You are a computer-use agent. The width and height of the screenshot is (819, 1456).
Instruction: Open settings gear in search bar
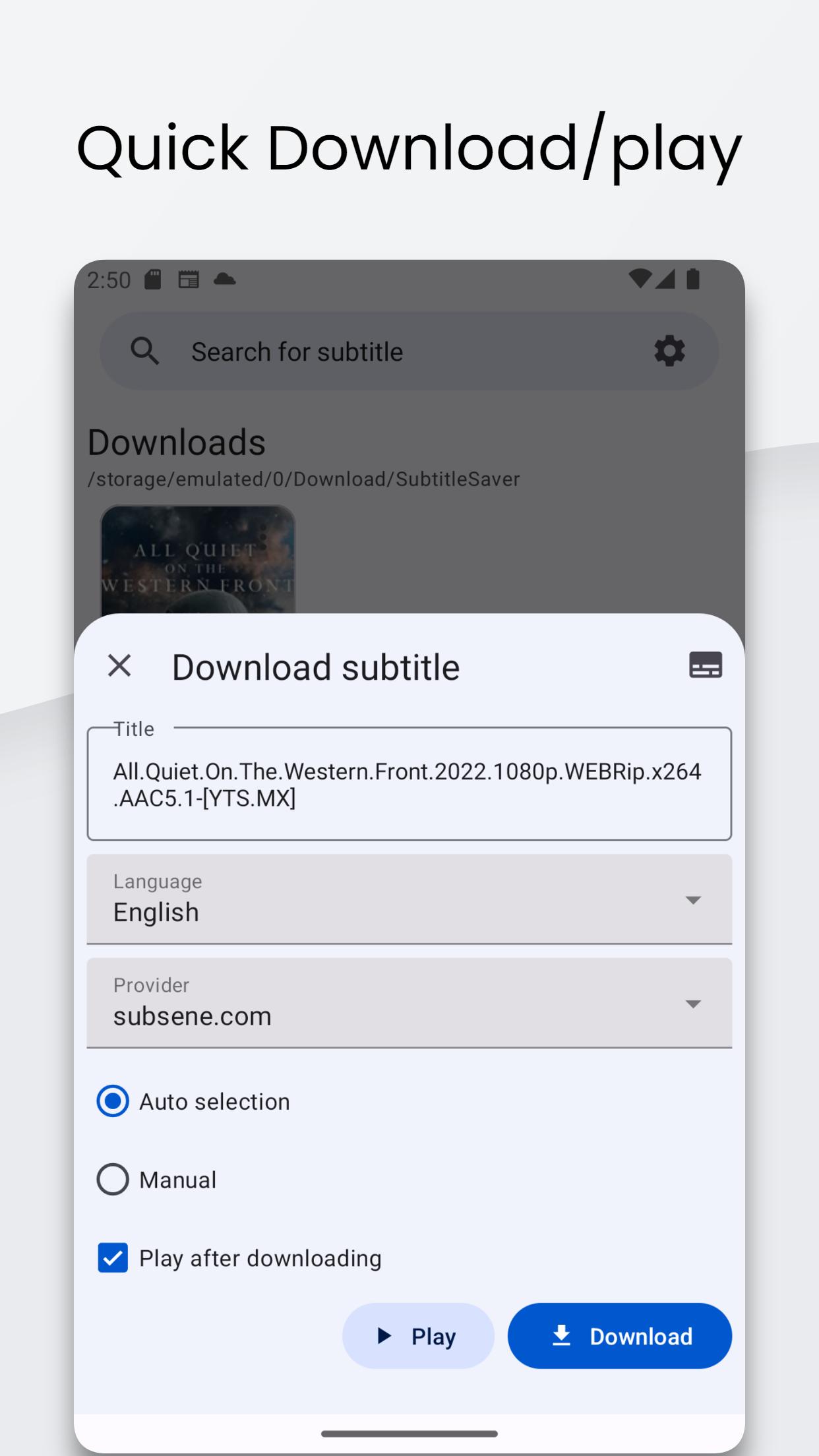click(x=669, y=351)
